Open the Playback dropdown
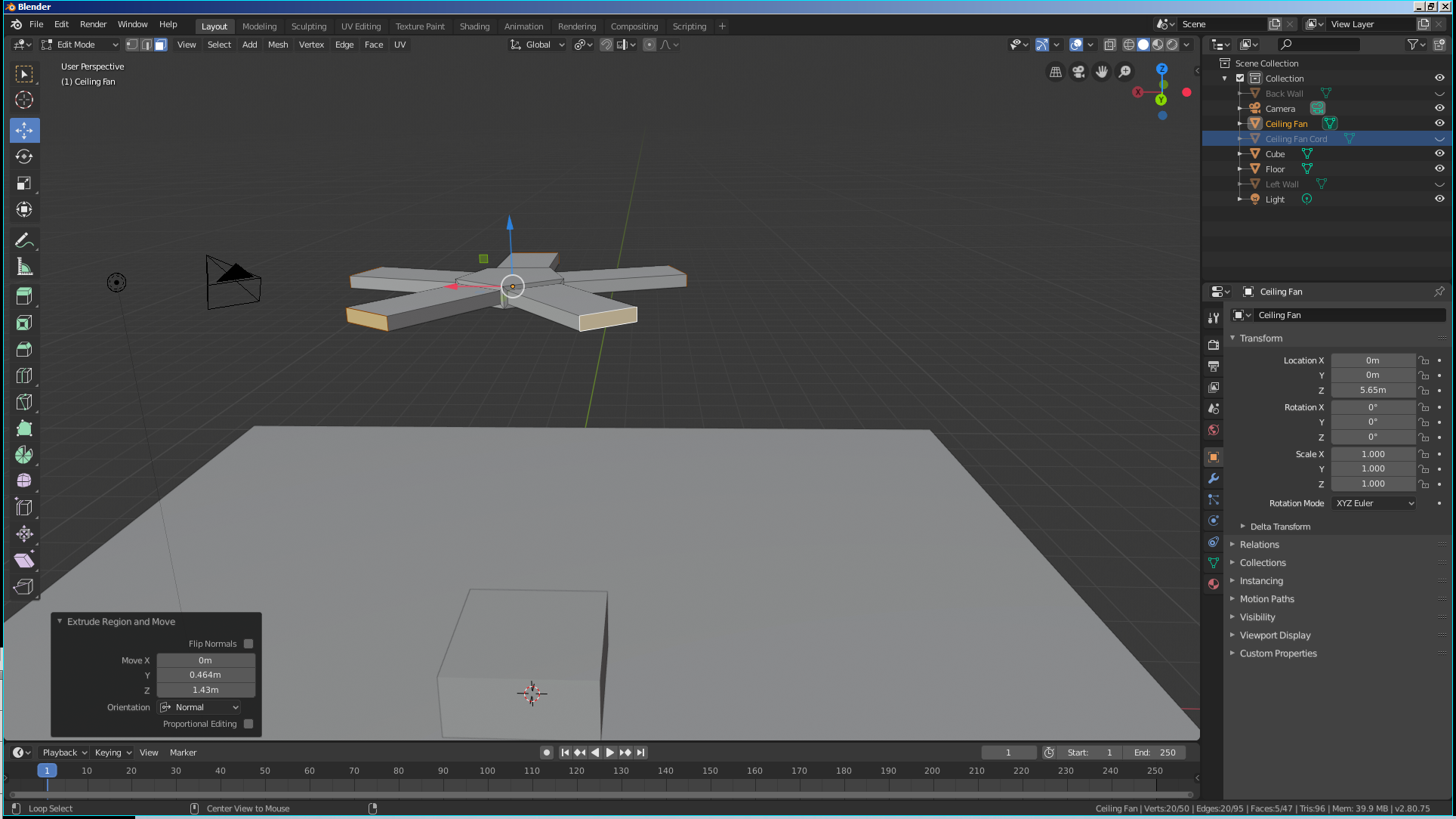The width and height of the screenshot is (1456, 819). [x=65, y=753]
